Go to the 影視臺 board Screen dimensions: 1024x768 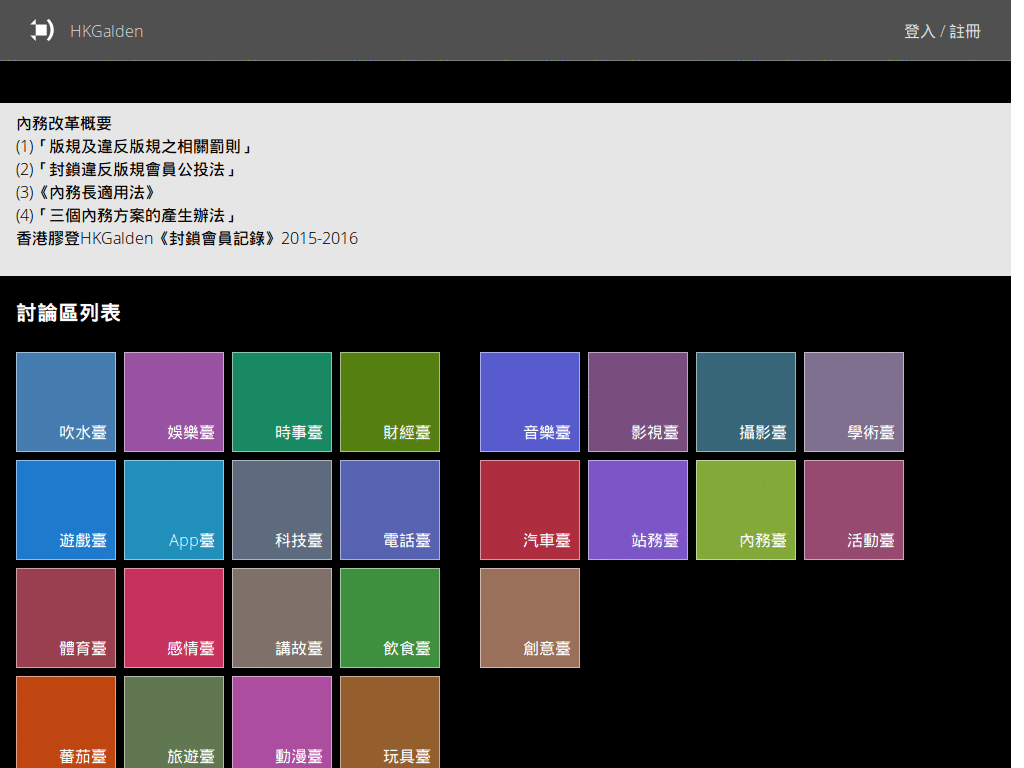638,402
